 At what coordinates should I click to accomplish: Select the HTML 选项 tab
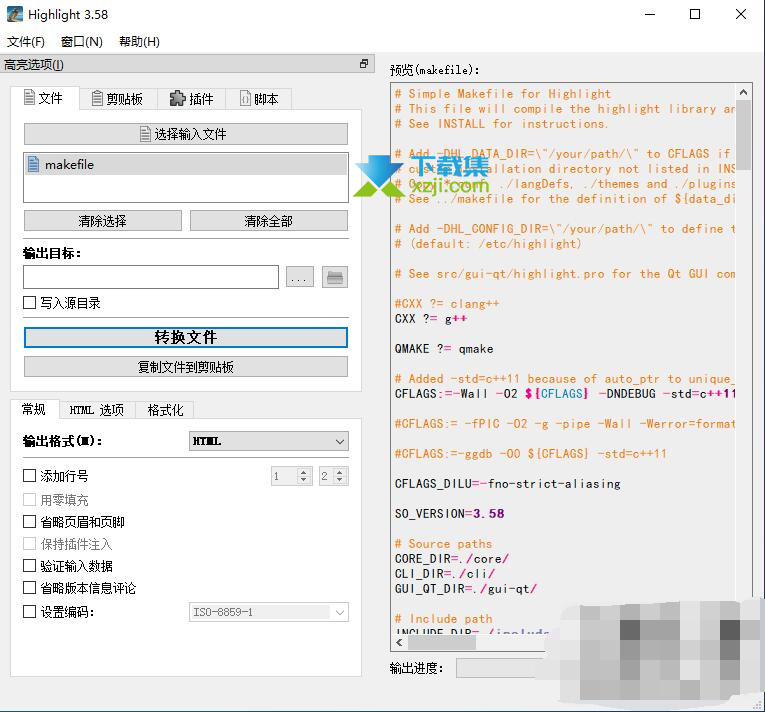[x=97, y=410]
